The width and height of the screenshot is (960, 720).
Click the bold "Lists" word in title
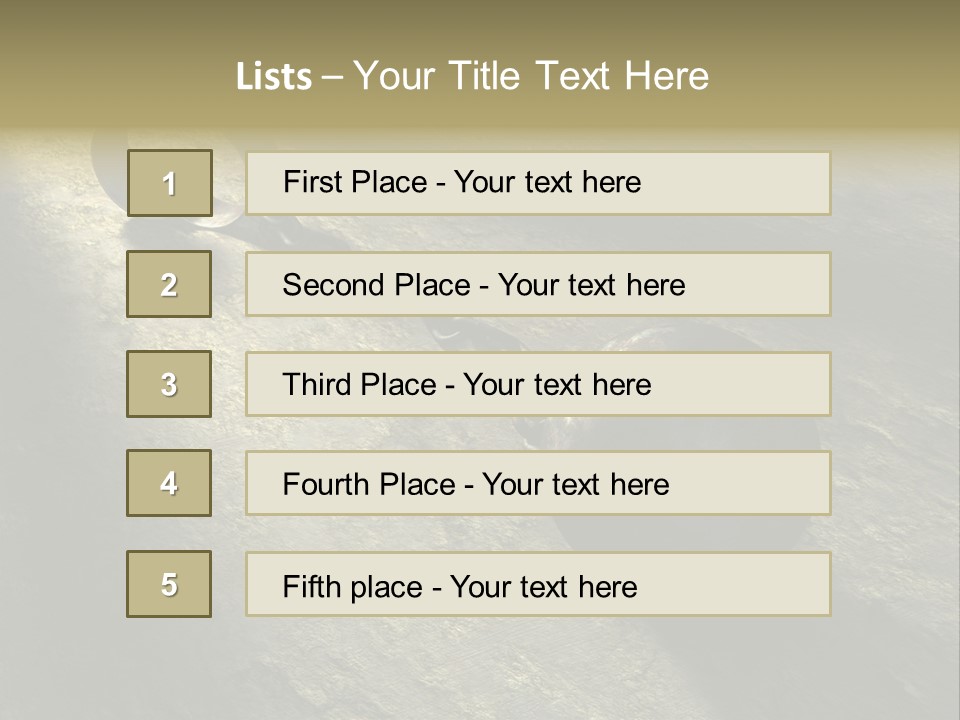(x=273, y=77)
